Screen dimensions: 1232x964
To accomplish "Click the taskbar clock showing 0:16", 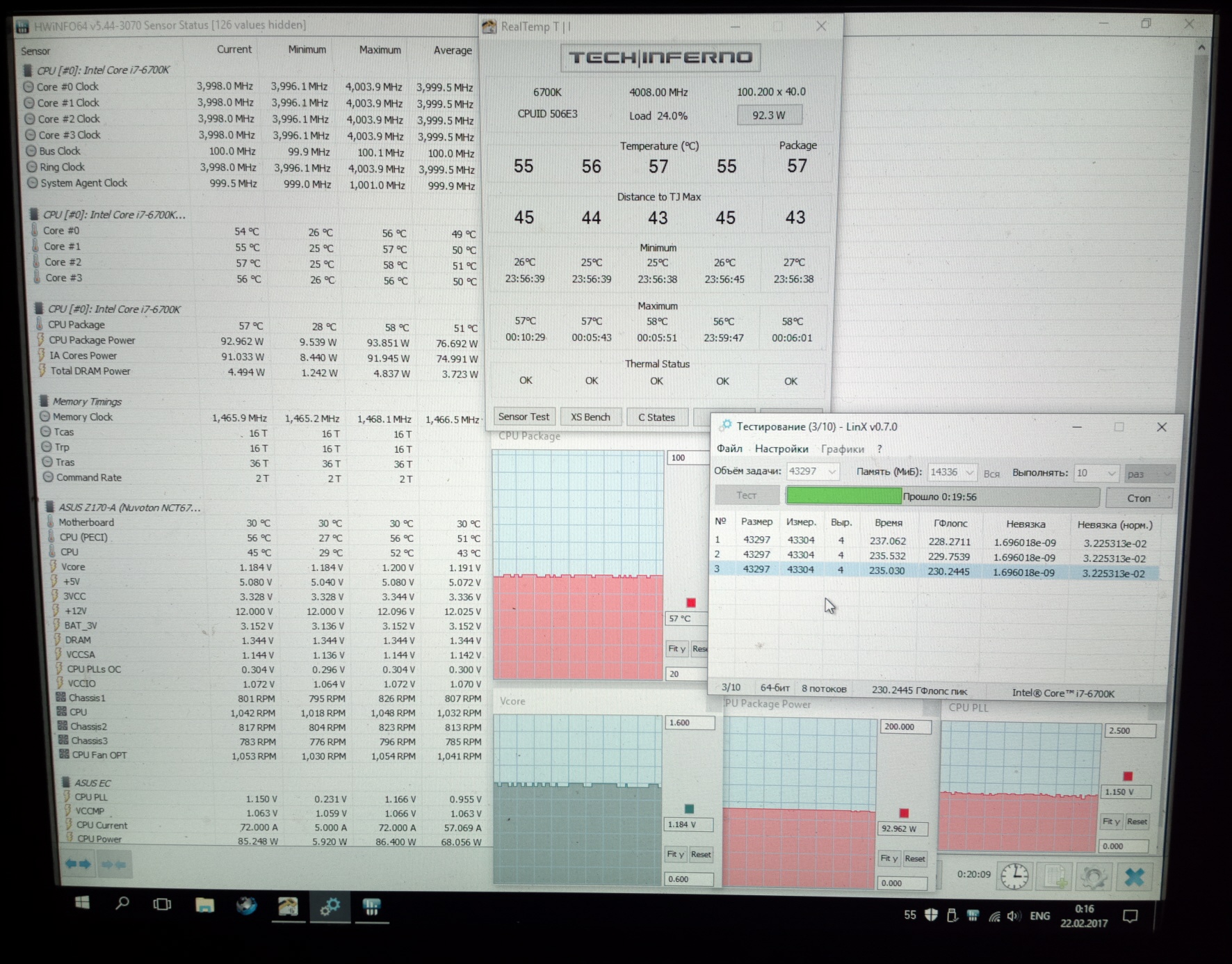I will click(1084, 916).
